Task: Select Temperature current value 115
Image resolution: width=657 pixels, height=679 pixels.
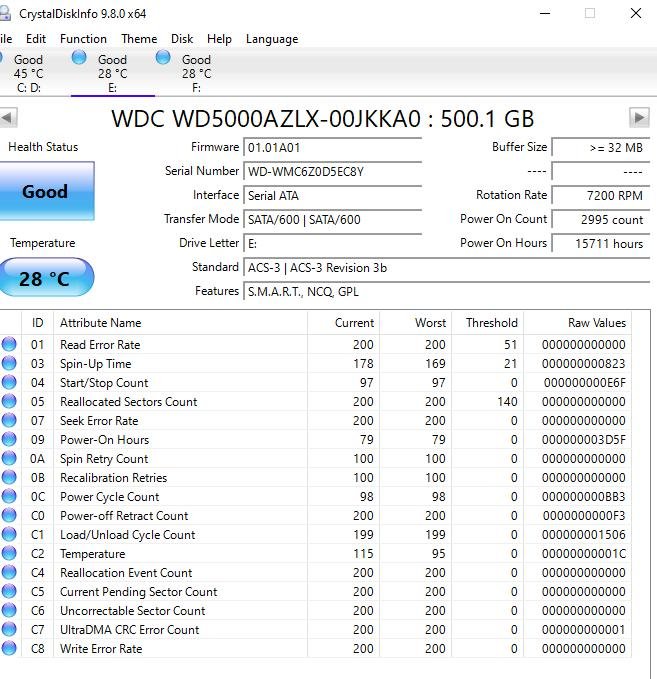Action: 363,554
